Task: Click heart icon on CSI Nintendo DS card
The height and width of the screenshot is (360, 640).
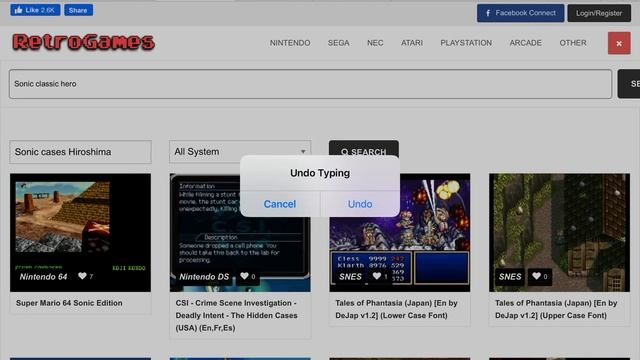Action: click(x=244, y=276)
